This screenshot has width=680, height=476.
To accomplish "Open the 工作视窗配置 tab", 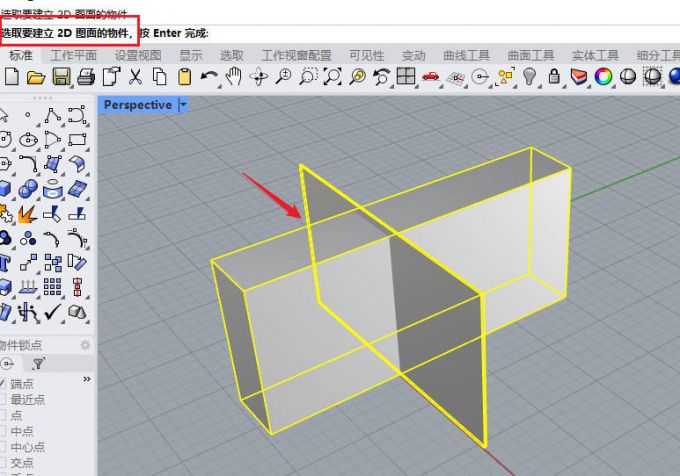I will [296, 55].
